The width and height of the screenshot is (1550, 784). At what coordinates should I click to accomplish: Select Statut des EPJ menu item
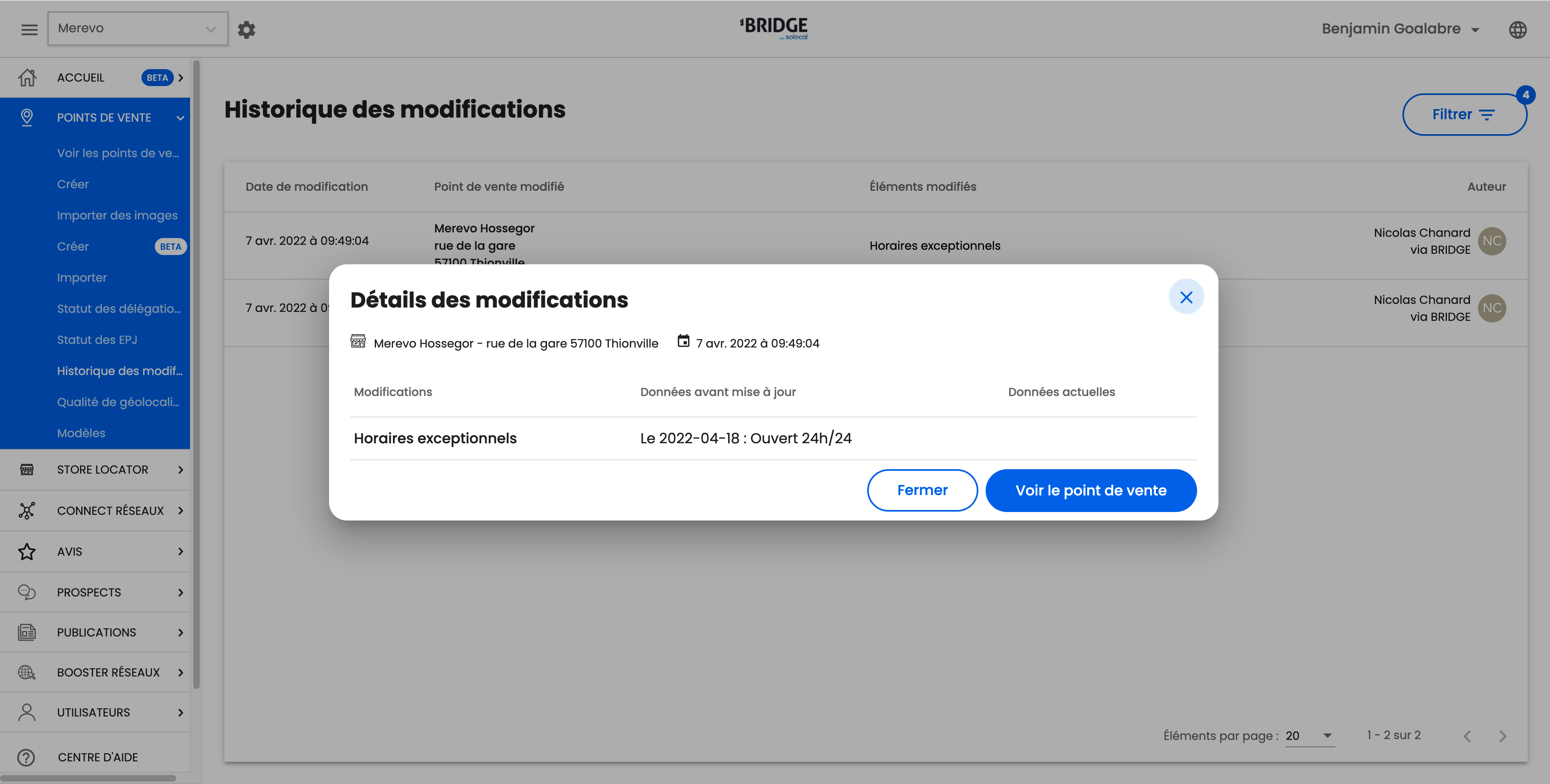[97, 339]
